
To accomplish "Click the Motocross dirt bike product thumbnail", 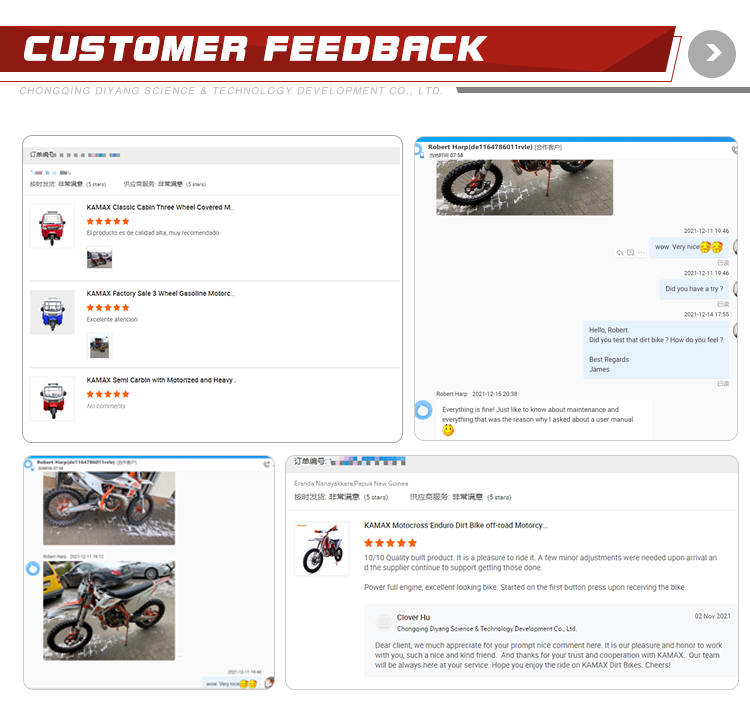I will (x=321, y=549).
